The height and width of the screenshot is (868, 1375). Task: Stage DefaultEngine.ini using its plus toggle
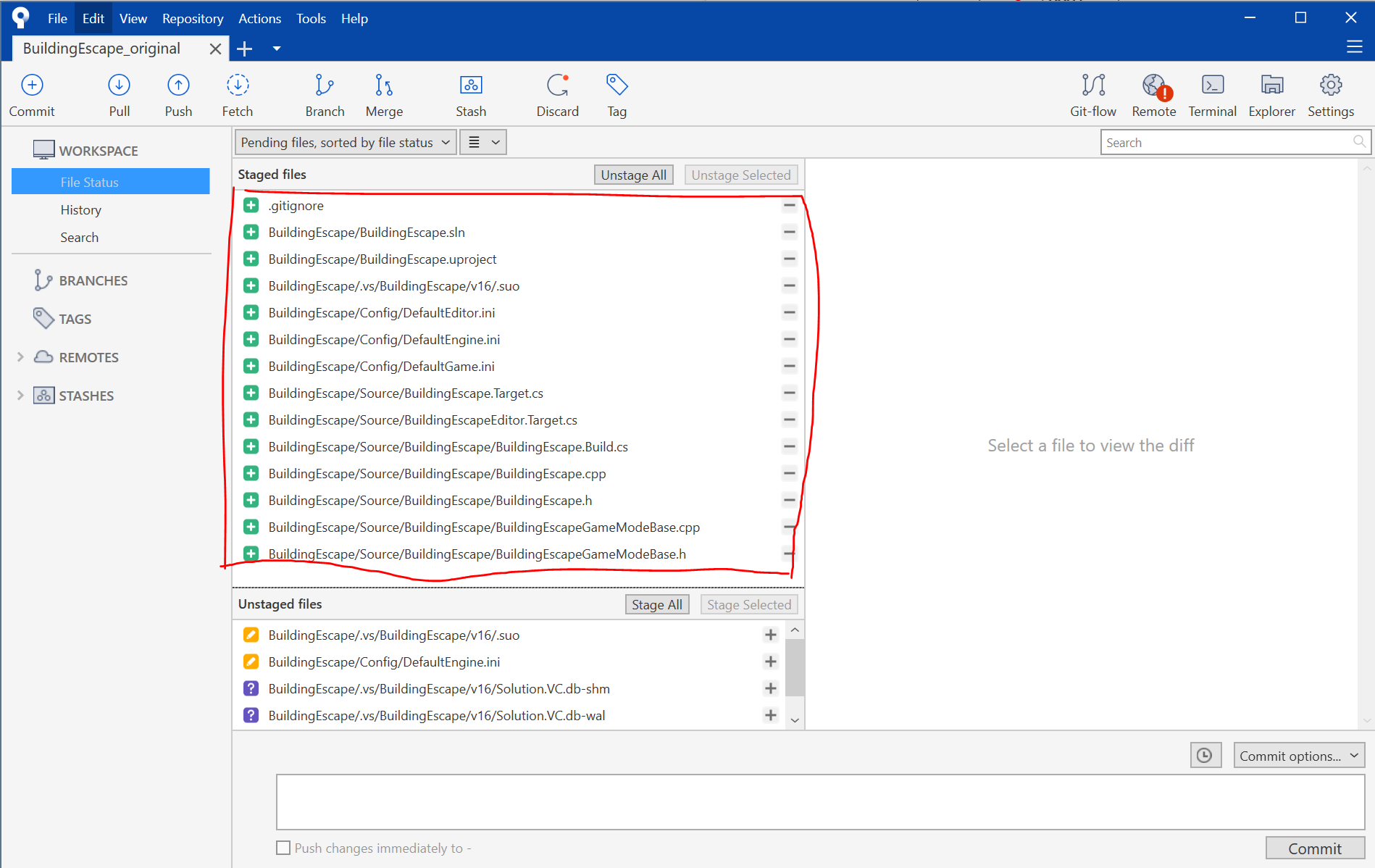click(770, 662)
